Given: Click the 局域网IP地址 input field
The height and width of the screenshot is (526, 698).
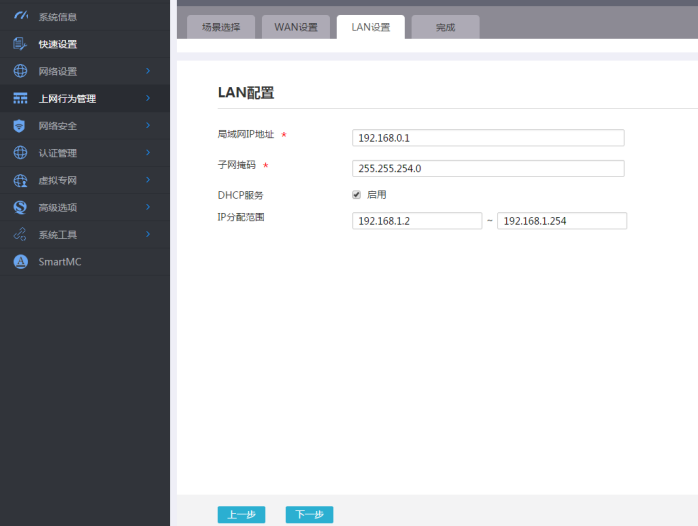Looking at the screenshot, I should (488, 138).
